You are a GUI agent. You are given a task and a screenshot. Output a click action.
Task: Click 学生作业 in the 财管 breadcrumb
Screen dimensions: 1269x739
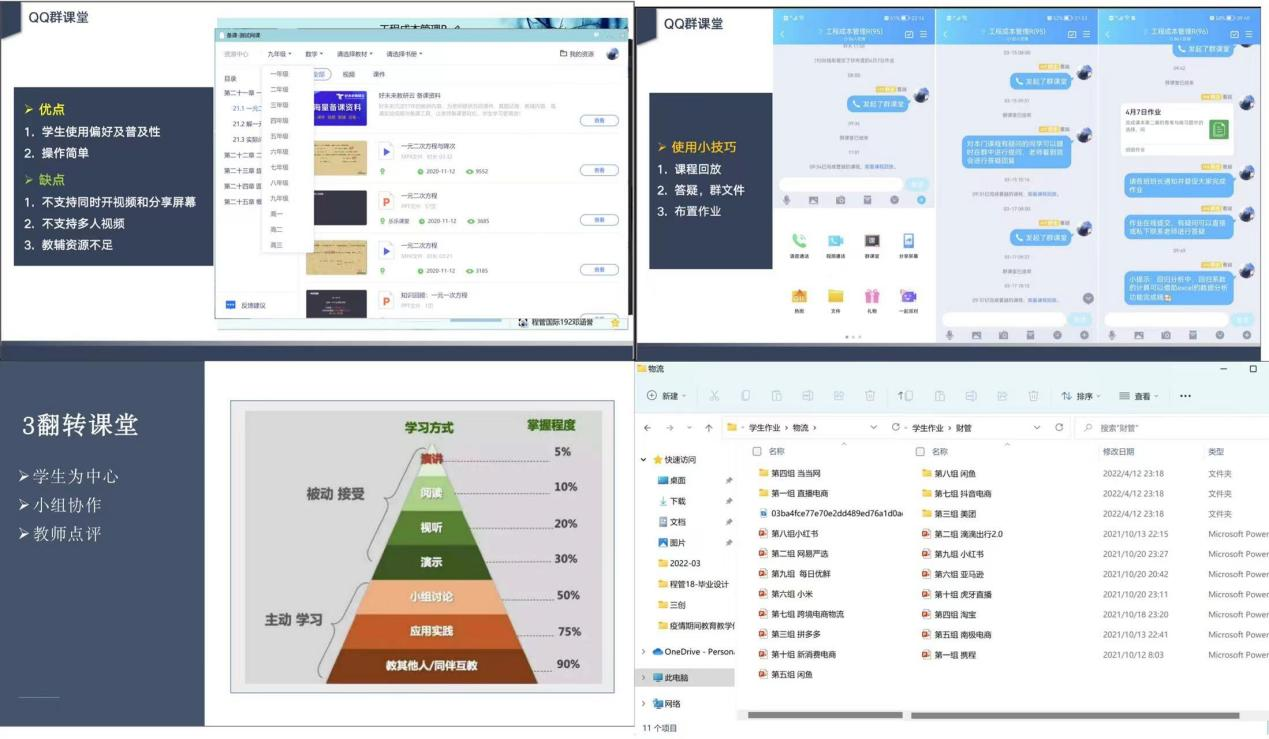tap(929, 428)
